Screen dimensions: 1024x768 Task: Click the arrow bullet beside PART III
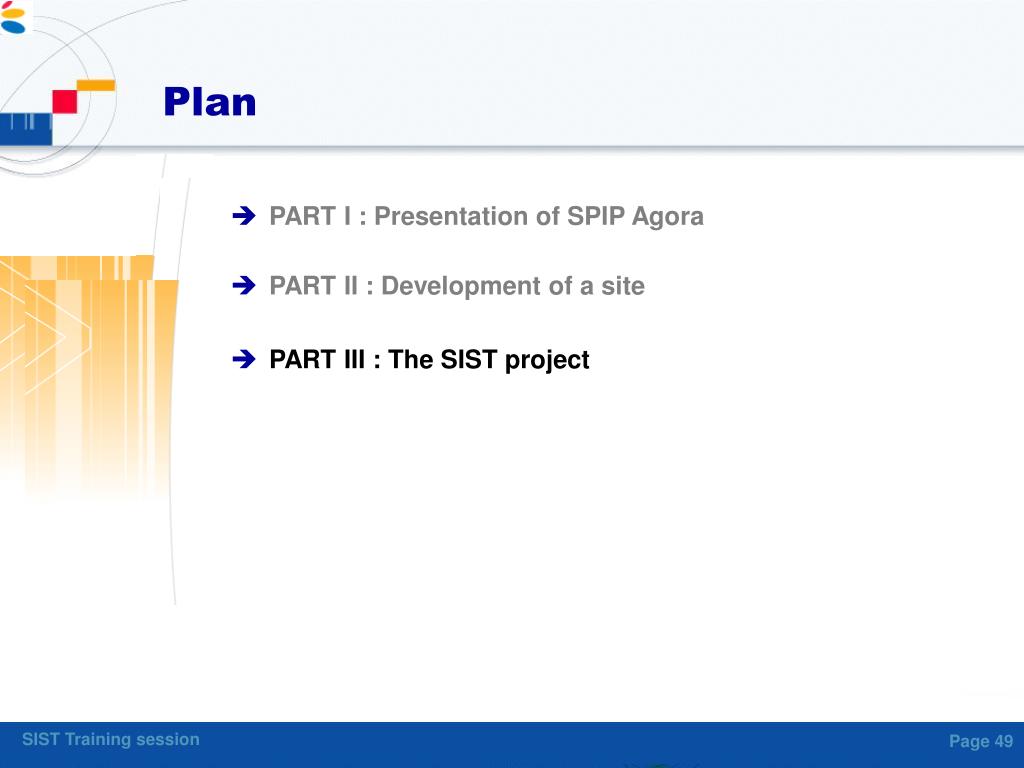click(244, 359)
